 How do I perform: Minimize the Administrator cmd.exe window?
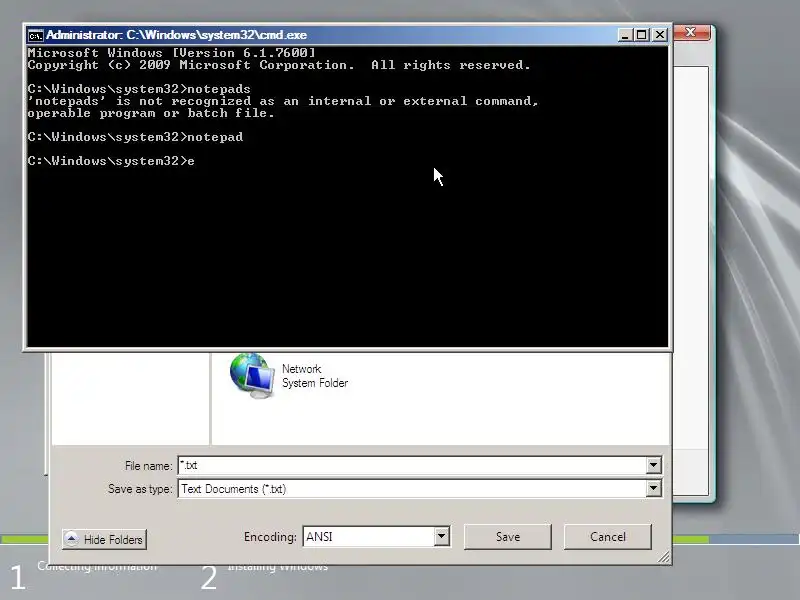pyautogui.click(x=625, y=35)
